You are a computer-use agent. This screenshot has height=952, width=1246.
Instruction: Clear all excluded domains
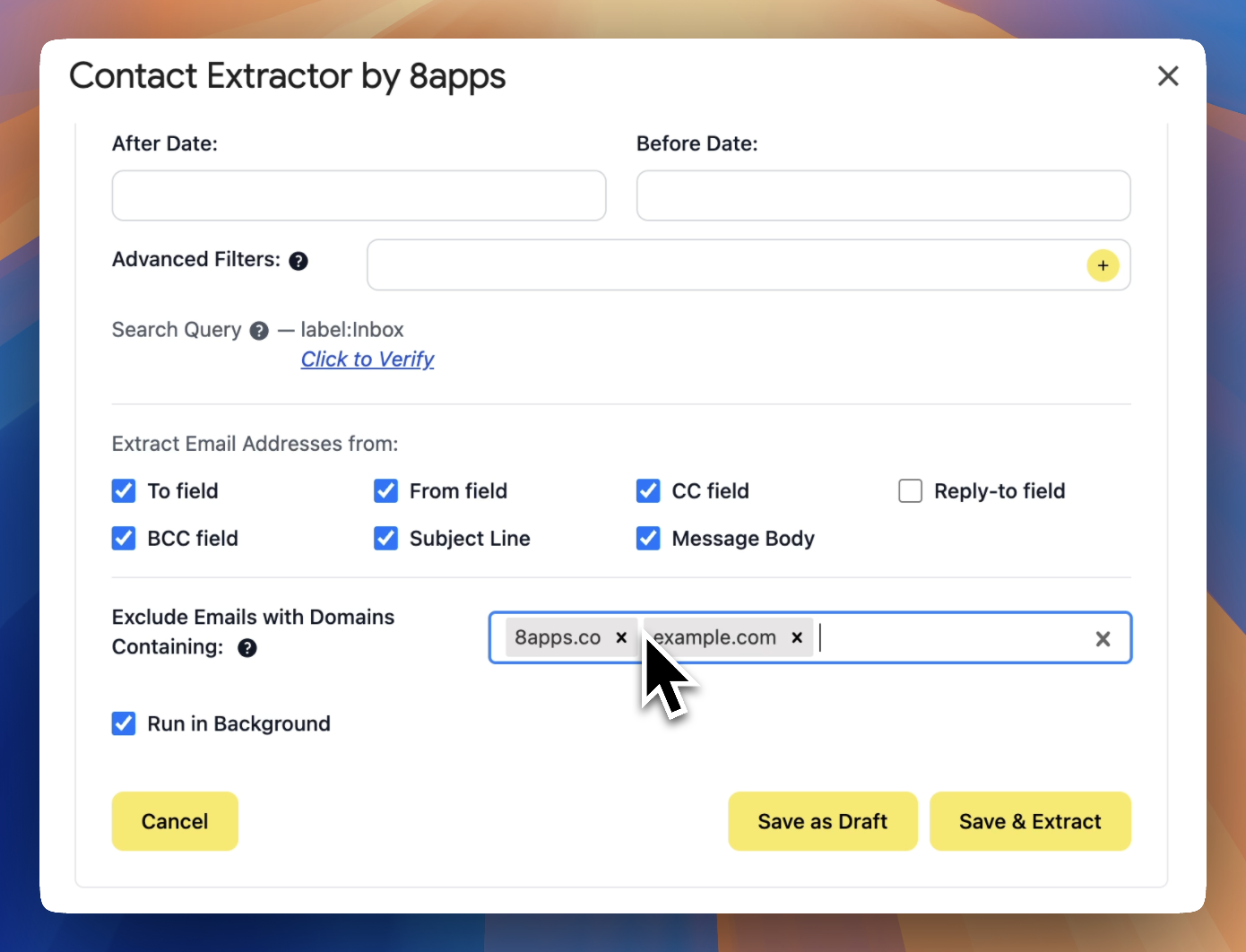[1103, 638]
